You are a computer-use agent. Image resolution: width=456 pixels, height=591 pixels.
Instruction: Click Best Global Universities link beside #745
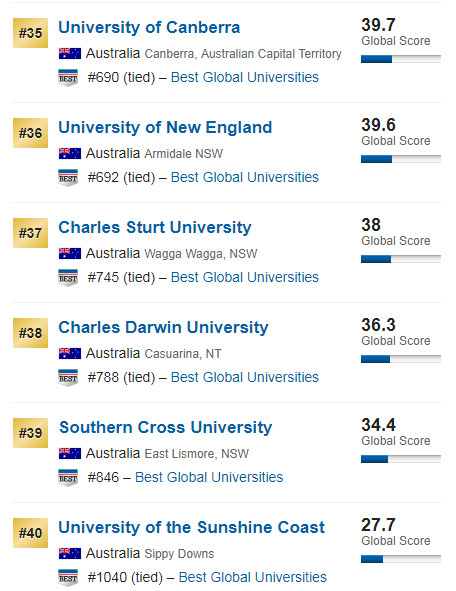pos(245,277)
